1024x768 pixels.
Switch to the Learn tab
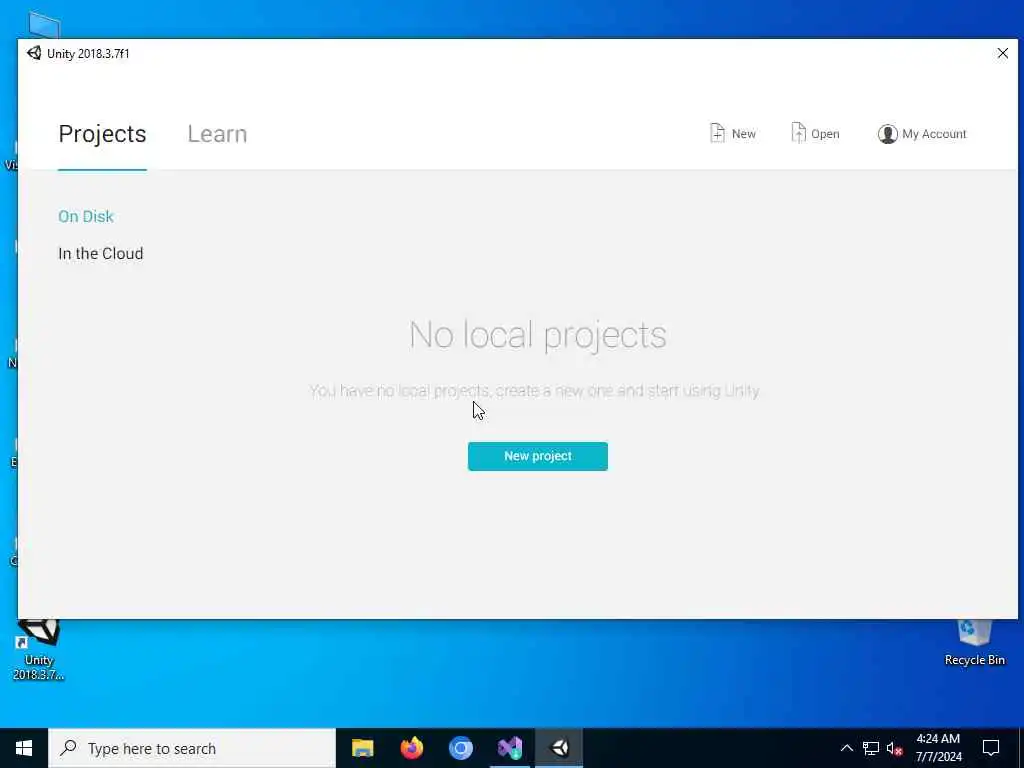(217, 134)
